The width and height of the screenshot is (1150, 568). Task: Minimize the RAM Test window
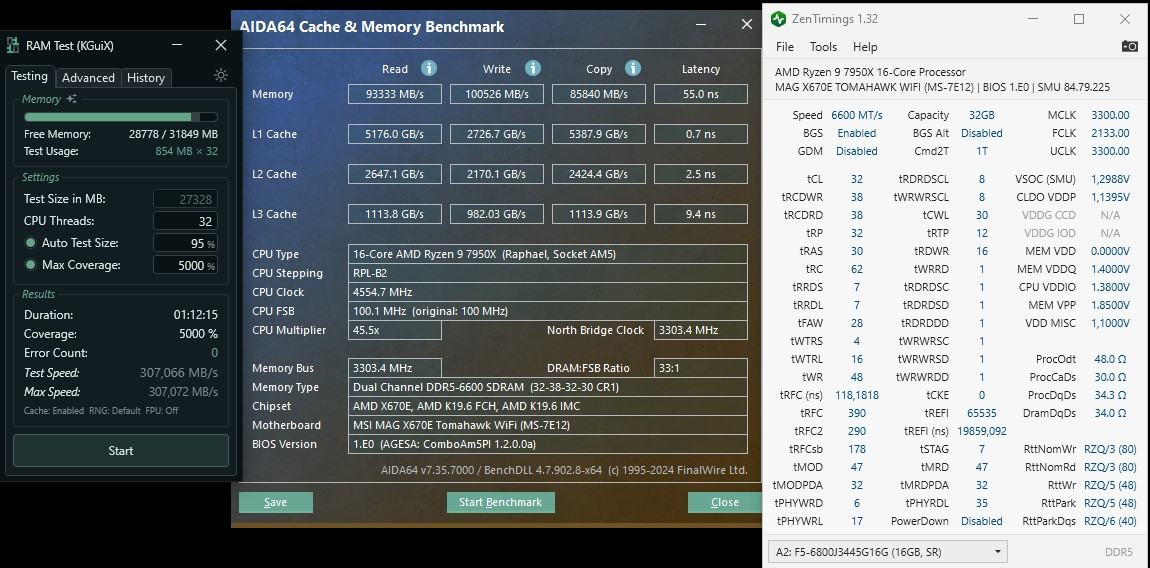pos(177,45)
